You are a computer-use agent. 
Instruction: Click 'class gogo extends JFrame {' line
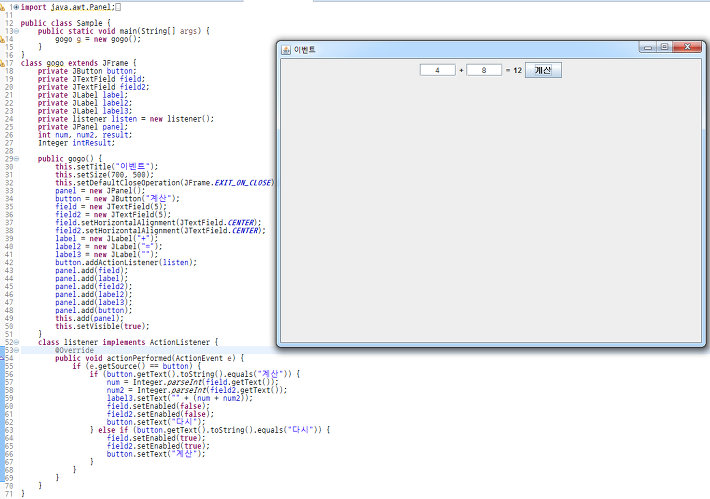[78, 63]
